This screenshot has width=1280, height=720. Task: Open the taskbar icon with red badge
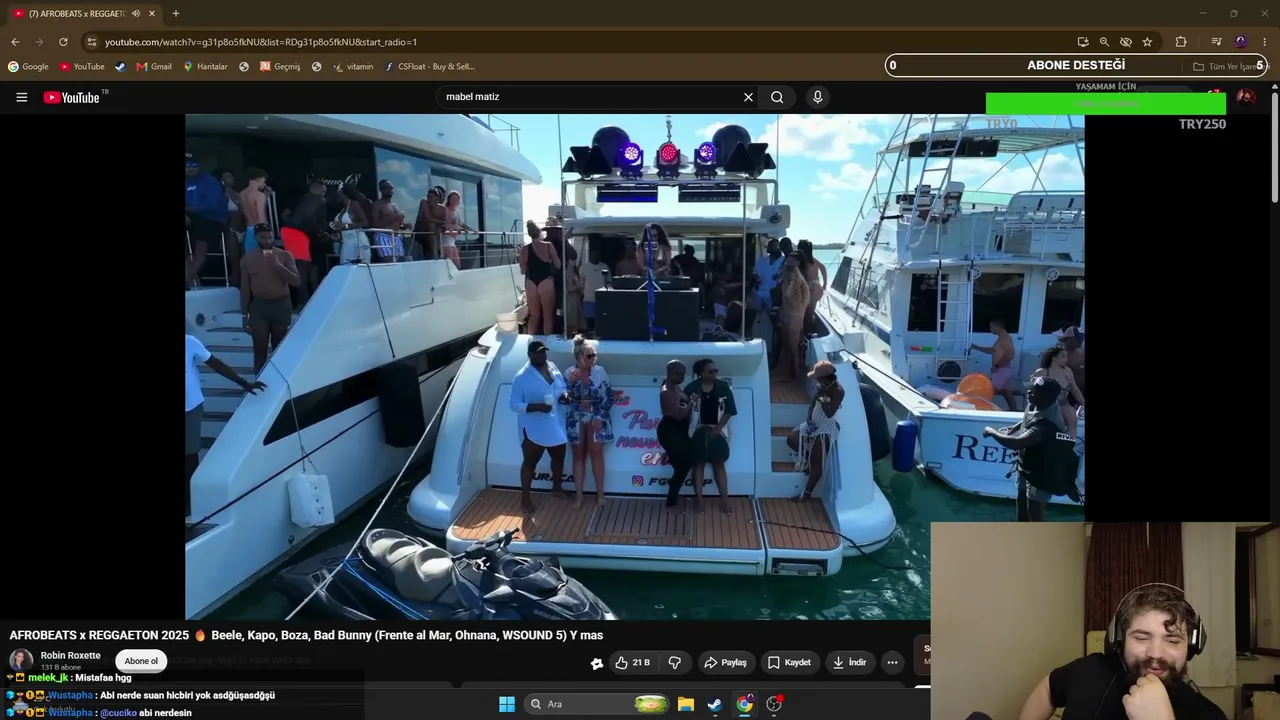tap(774, 704)
